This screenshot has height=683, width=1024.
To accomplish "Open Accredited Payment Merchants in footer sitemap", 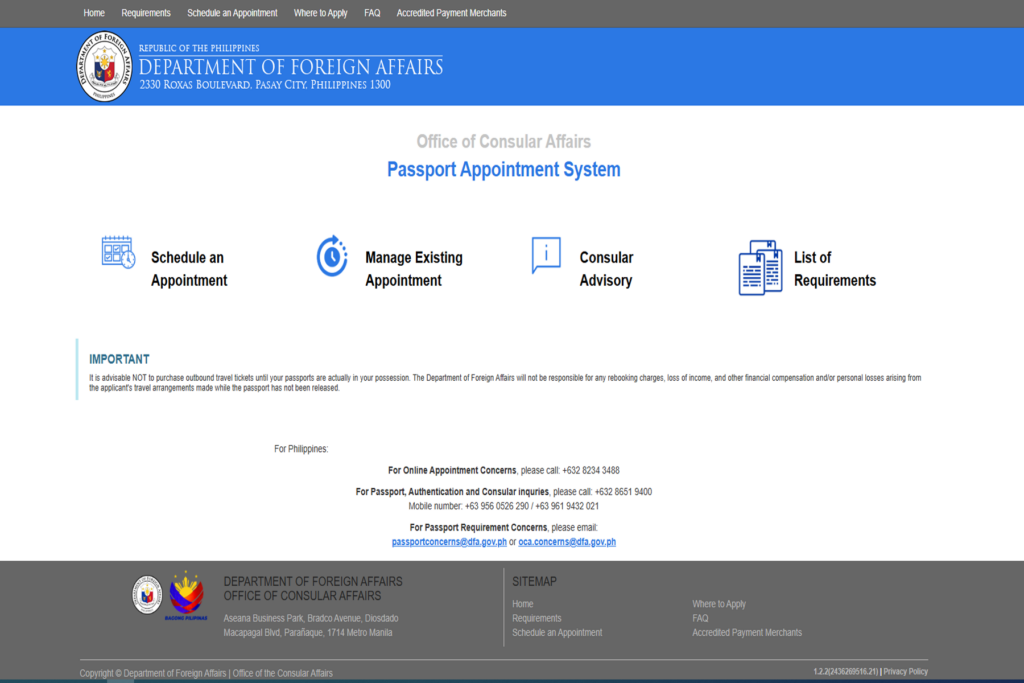I will tap(747, 633).
